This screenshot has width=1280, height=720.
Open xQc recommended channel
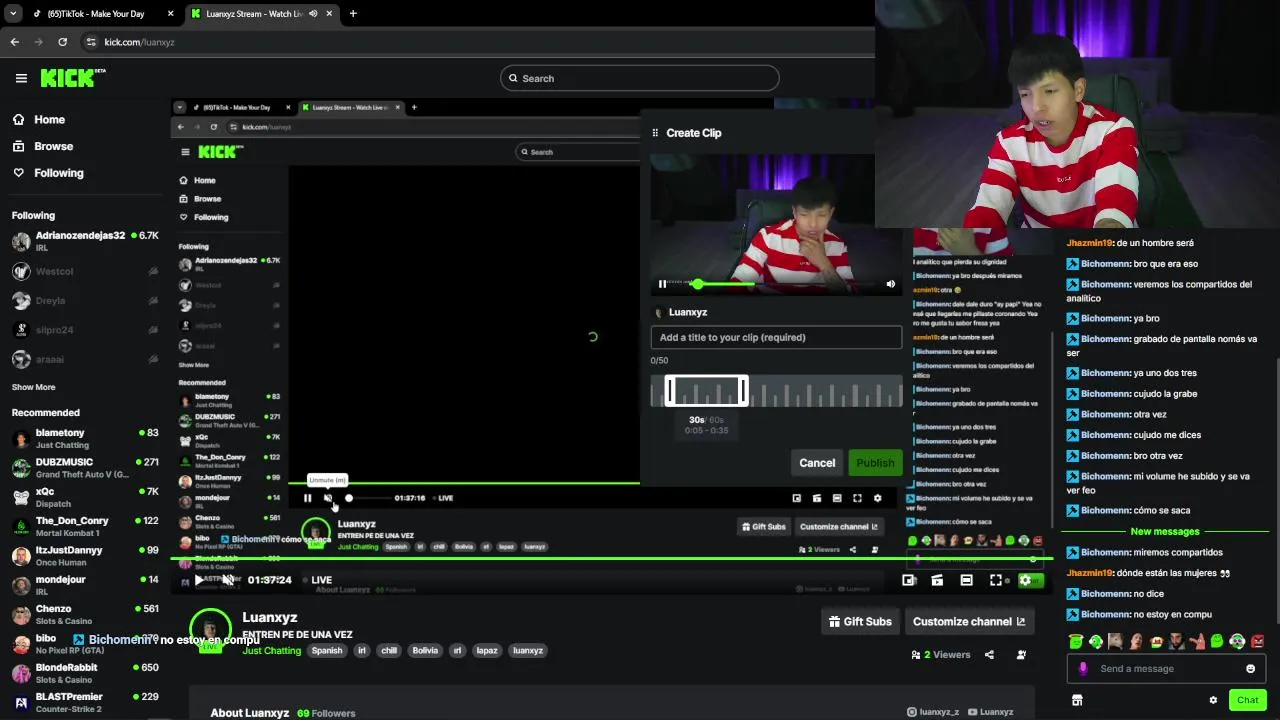85,497
